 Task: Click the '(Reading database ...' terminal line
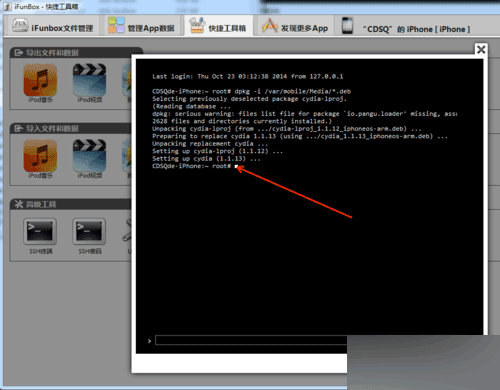[191, 106]
